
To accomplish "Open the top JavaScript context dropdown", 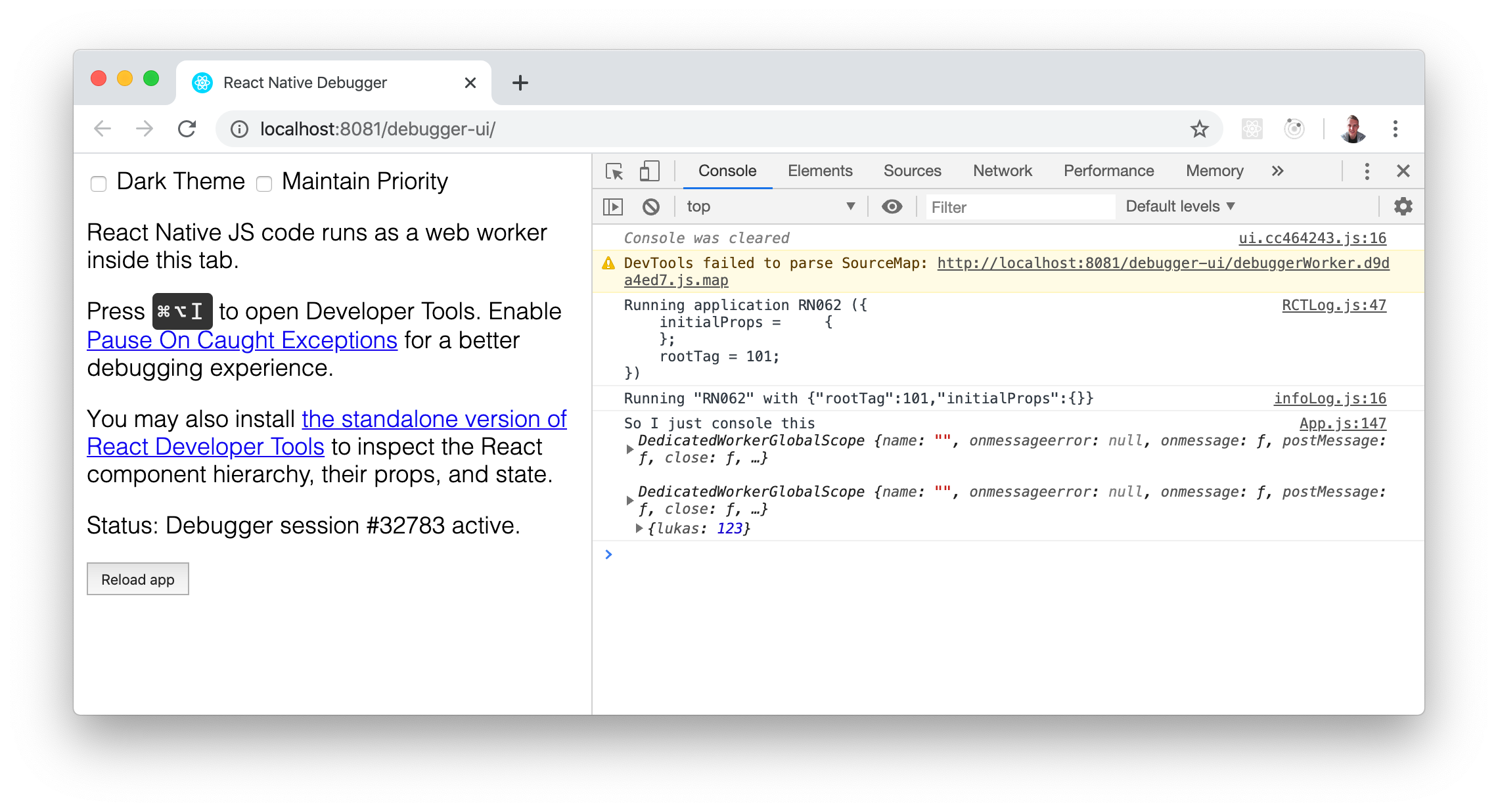I will [770, 207].
